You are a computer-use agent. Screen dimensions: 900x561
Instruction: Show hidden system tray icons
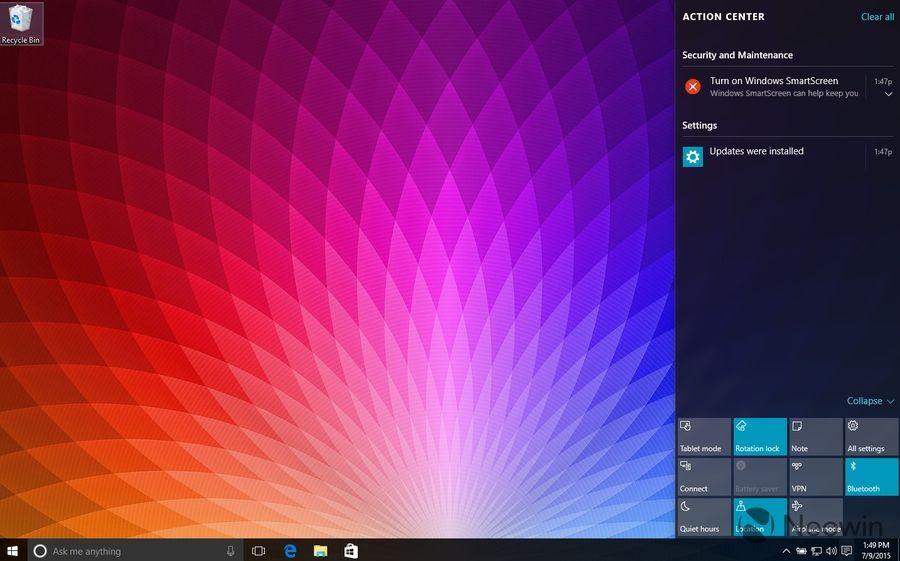(786, 551)
